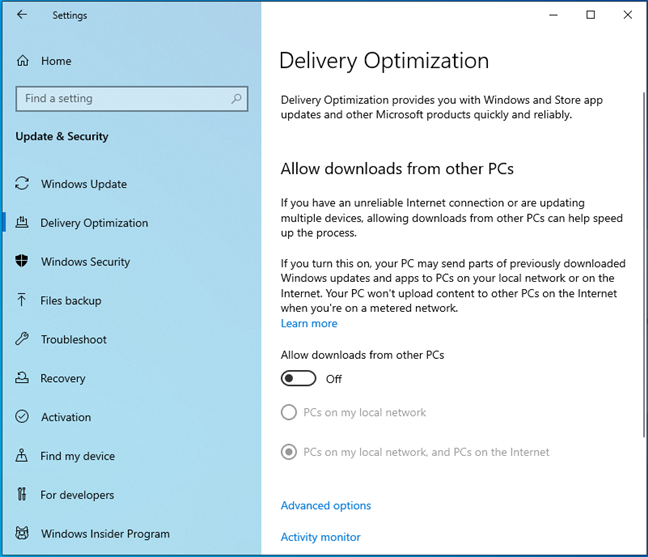Click the Off label beside the toggle
Viewport: 648px width, 557px height.
334,379
